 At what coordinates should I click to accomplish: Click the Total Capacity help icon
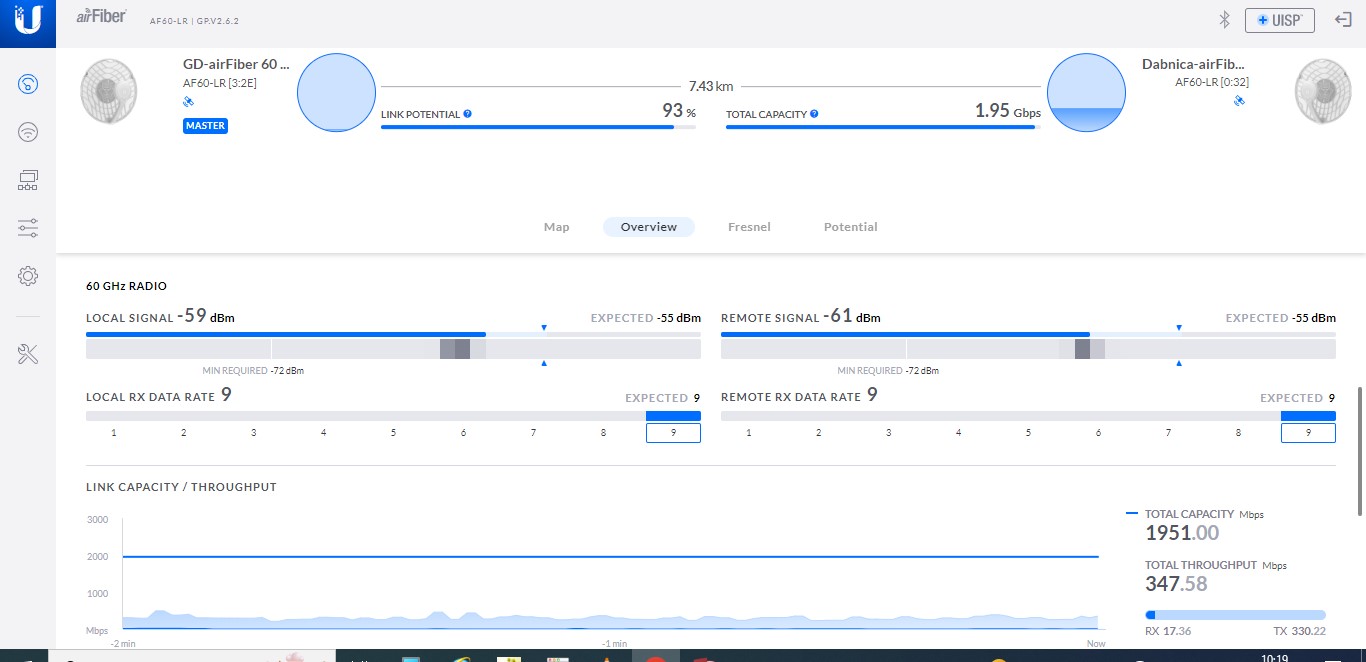click(814, 114)
